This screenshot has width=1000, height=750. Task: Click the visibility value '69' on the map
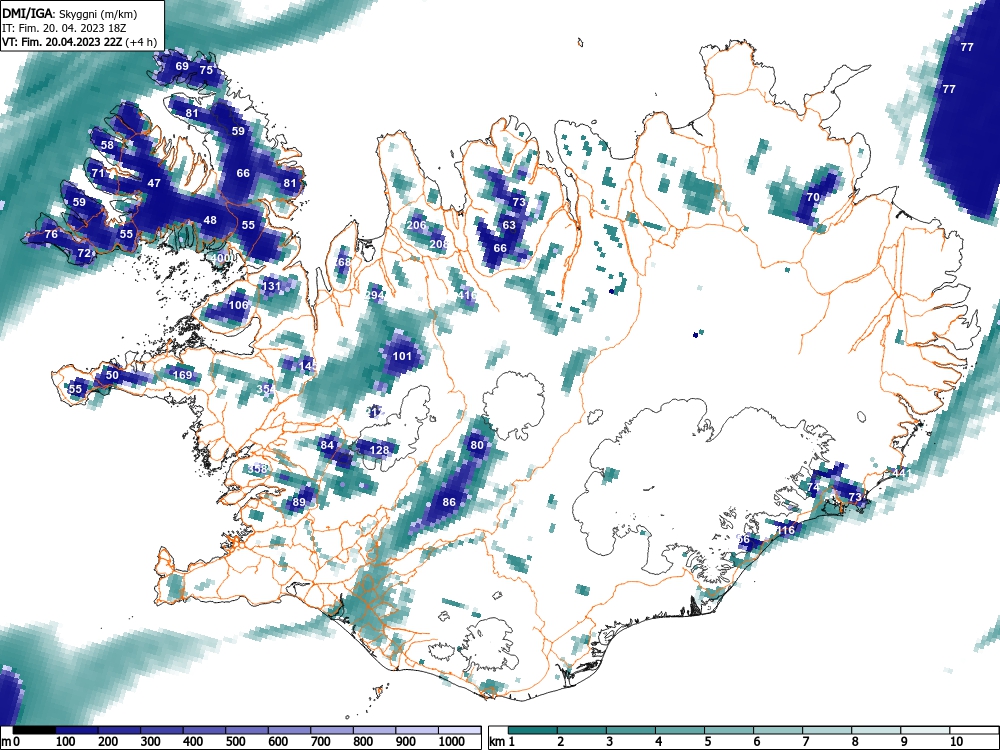coord(182,66)
